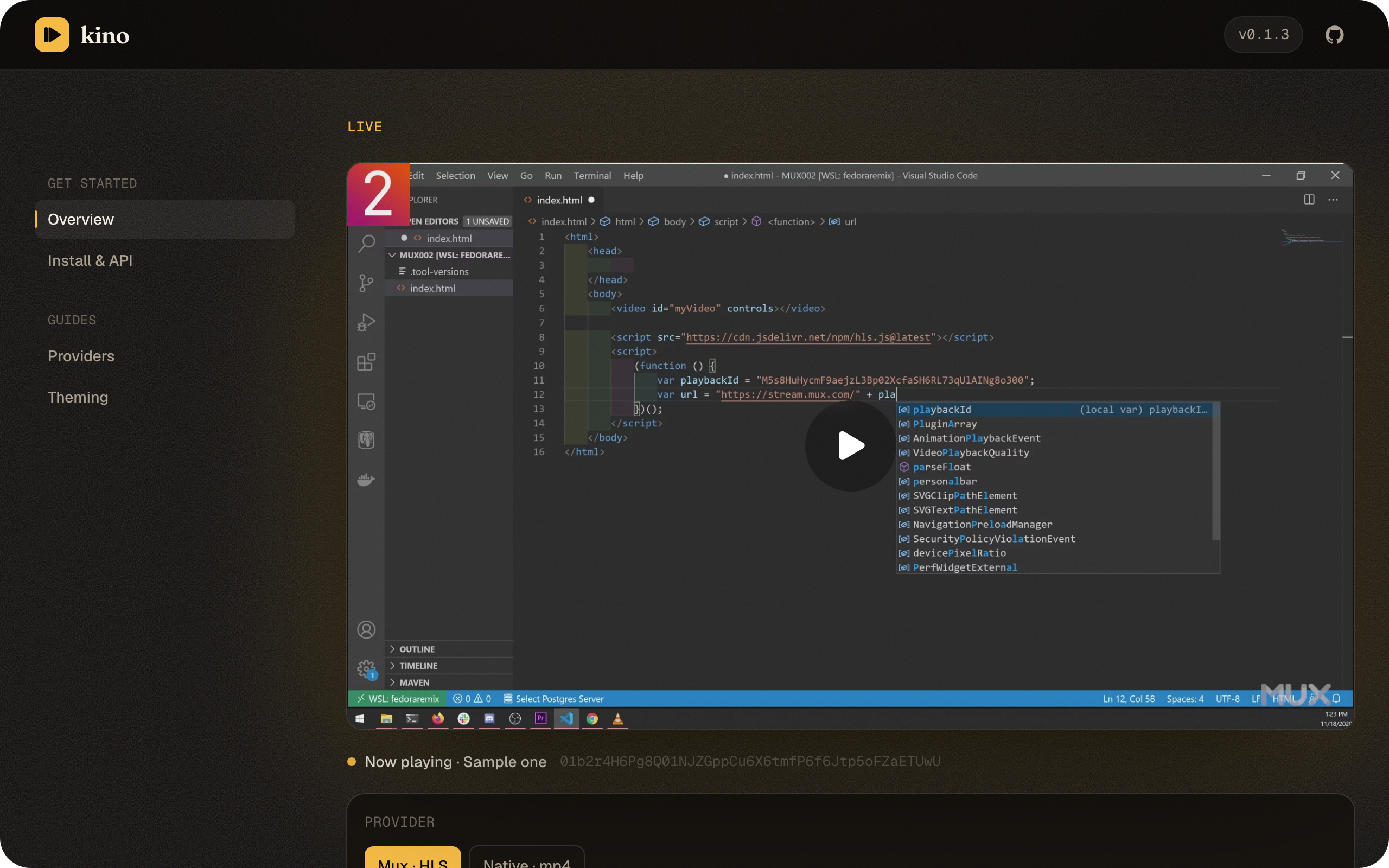This screenshot has width=1389, height=868.
Task: Click the notification bell in VS Code status bar
Action: tap(1336, 699)
